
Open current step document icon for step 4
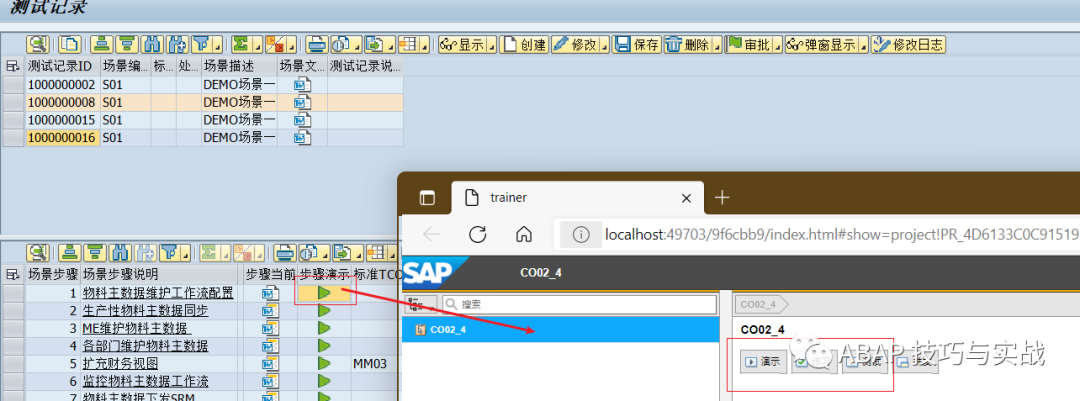point(271,346)
